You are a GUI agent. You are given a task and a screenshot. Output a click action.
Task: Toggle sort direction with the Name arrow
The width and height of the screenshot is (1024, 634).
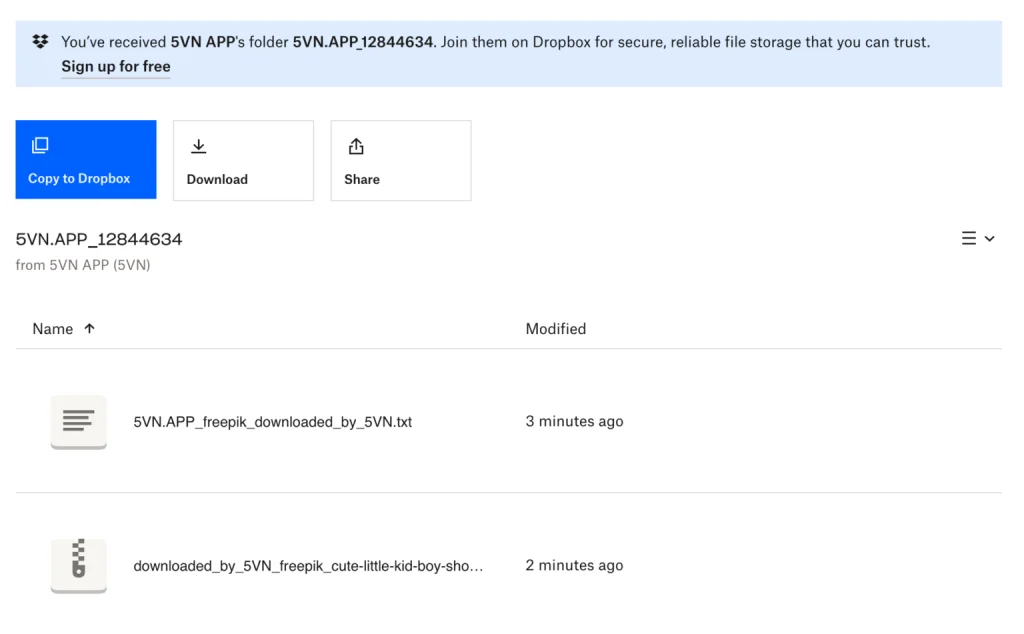point(89,328)
